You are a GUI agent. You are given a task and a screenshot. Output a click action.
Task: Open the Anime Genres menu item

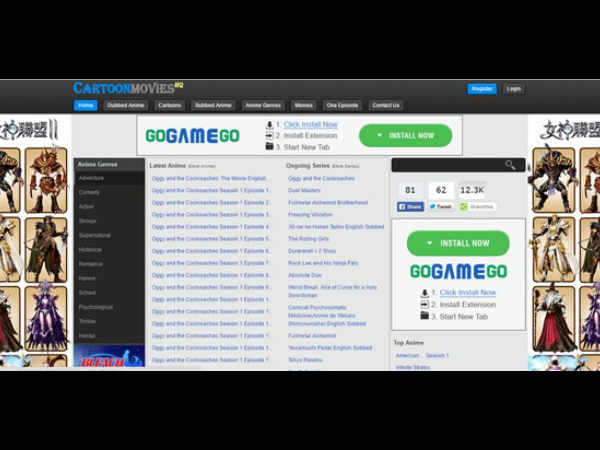(263, 105)
